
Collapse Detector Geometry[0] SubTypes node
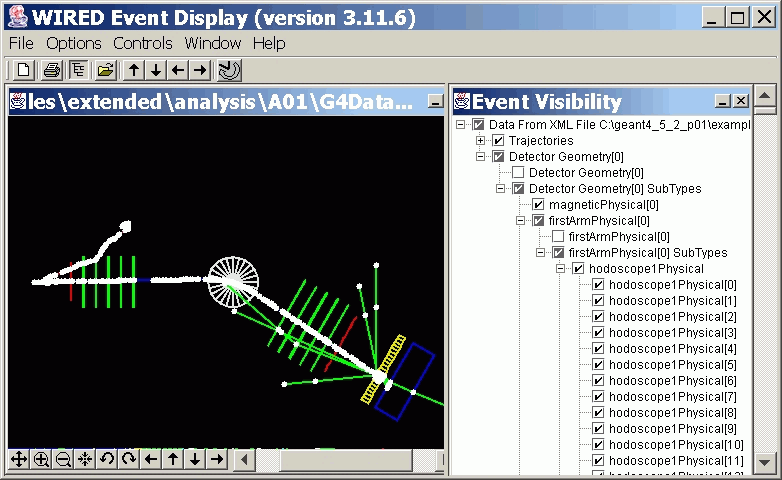tap(501, 189)
